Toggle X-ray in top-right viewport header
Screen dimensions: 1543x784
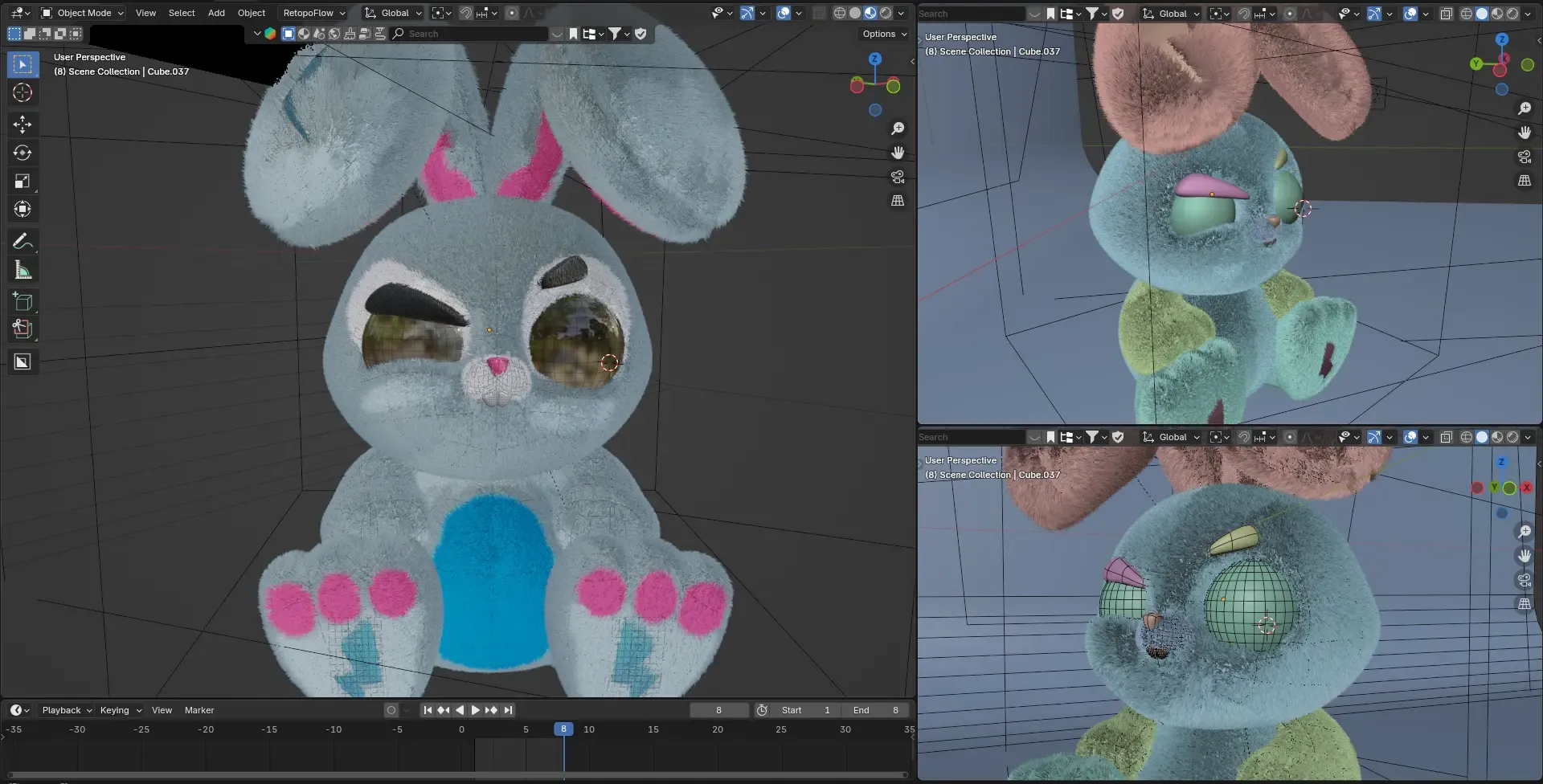(1447, 14)
